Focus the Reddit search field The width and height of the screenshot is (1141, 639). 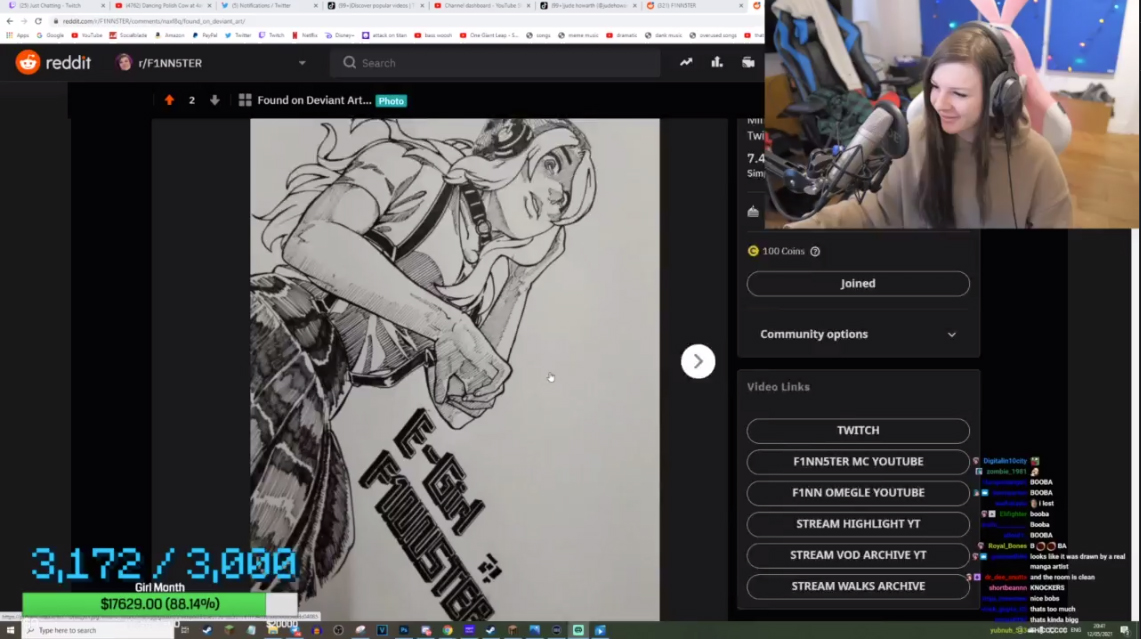[x=496, y=63]
